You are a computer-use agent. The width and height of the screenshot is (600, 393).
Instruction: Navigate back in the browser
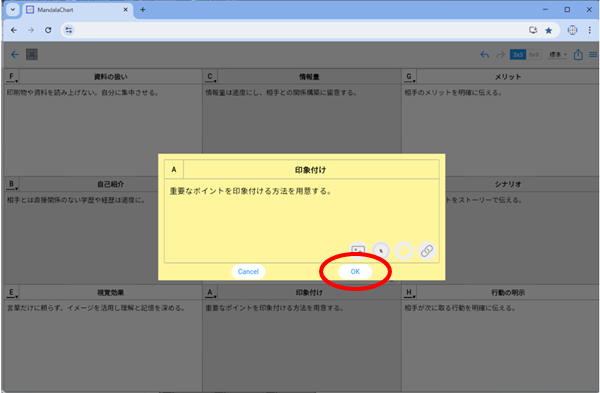coord(14,30)
